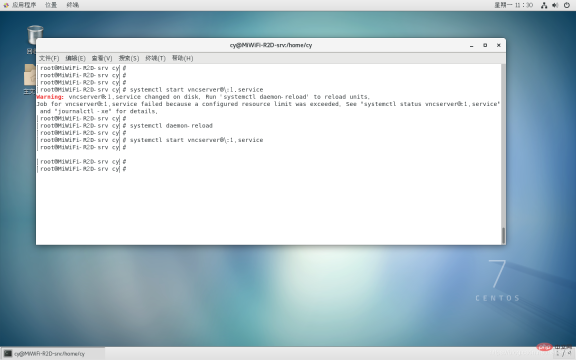Open the Trash icon on desktop

pos(35,35)
